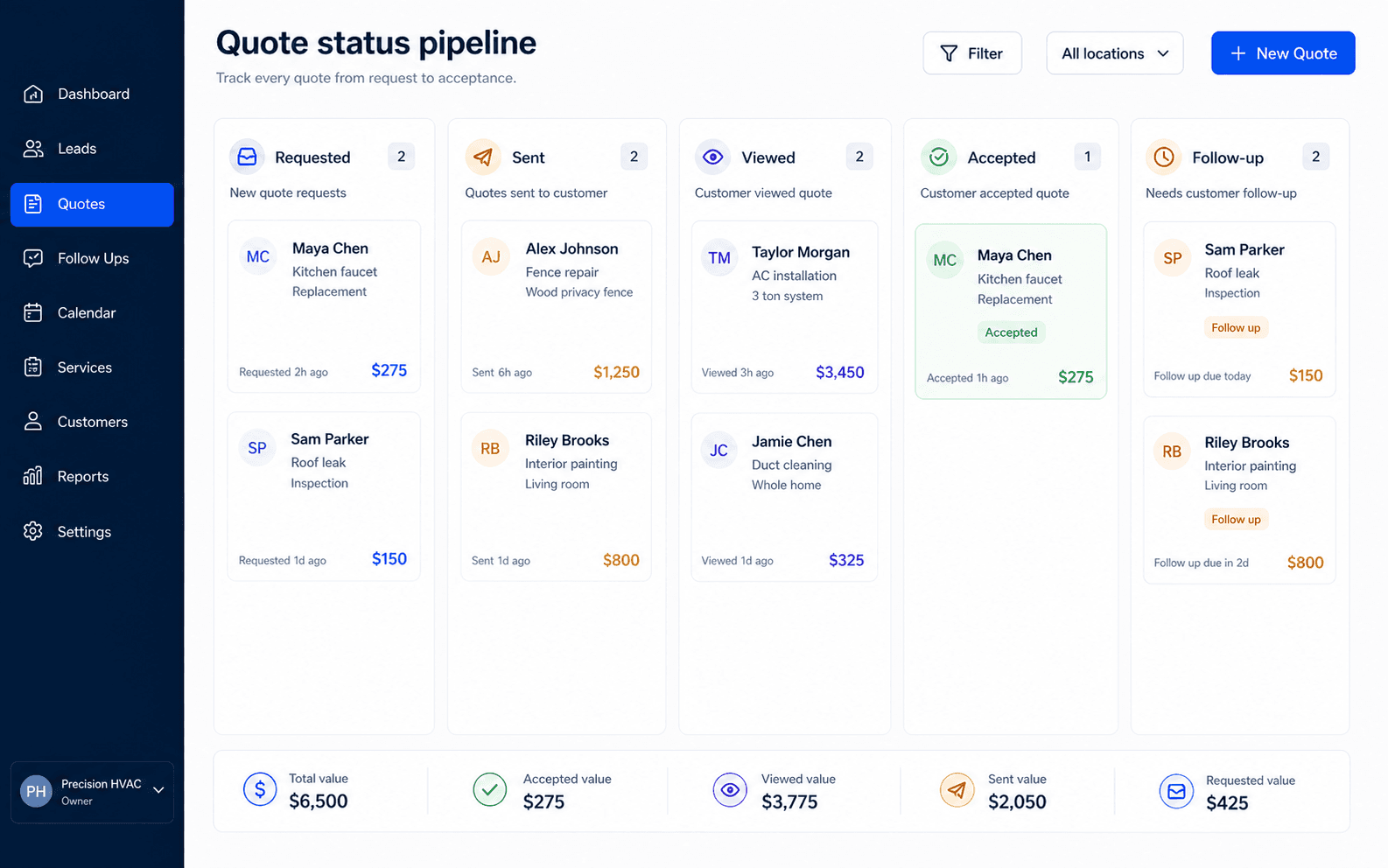Click the Quote status pipeline heading
The image size is (1388, 868).
click(x=376, y=43)
